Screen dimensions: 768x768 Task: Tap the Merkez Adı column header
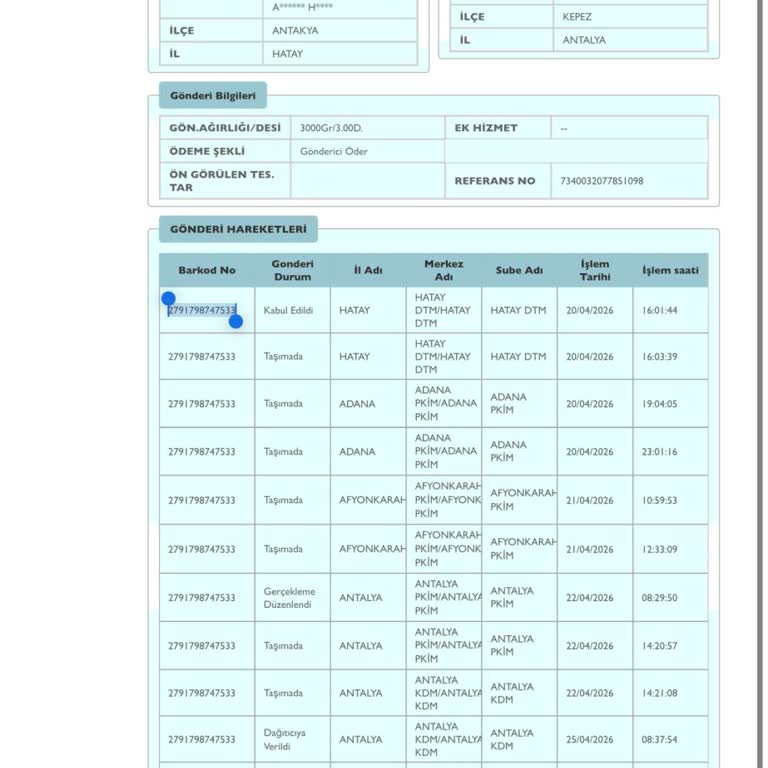pos(443,270)
